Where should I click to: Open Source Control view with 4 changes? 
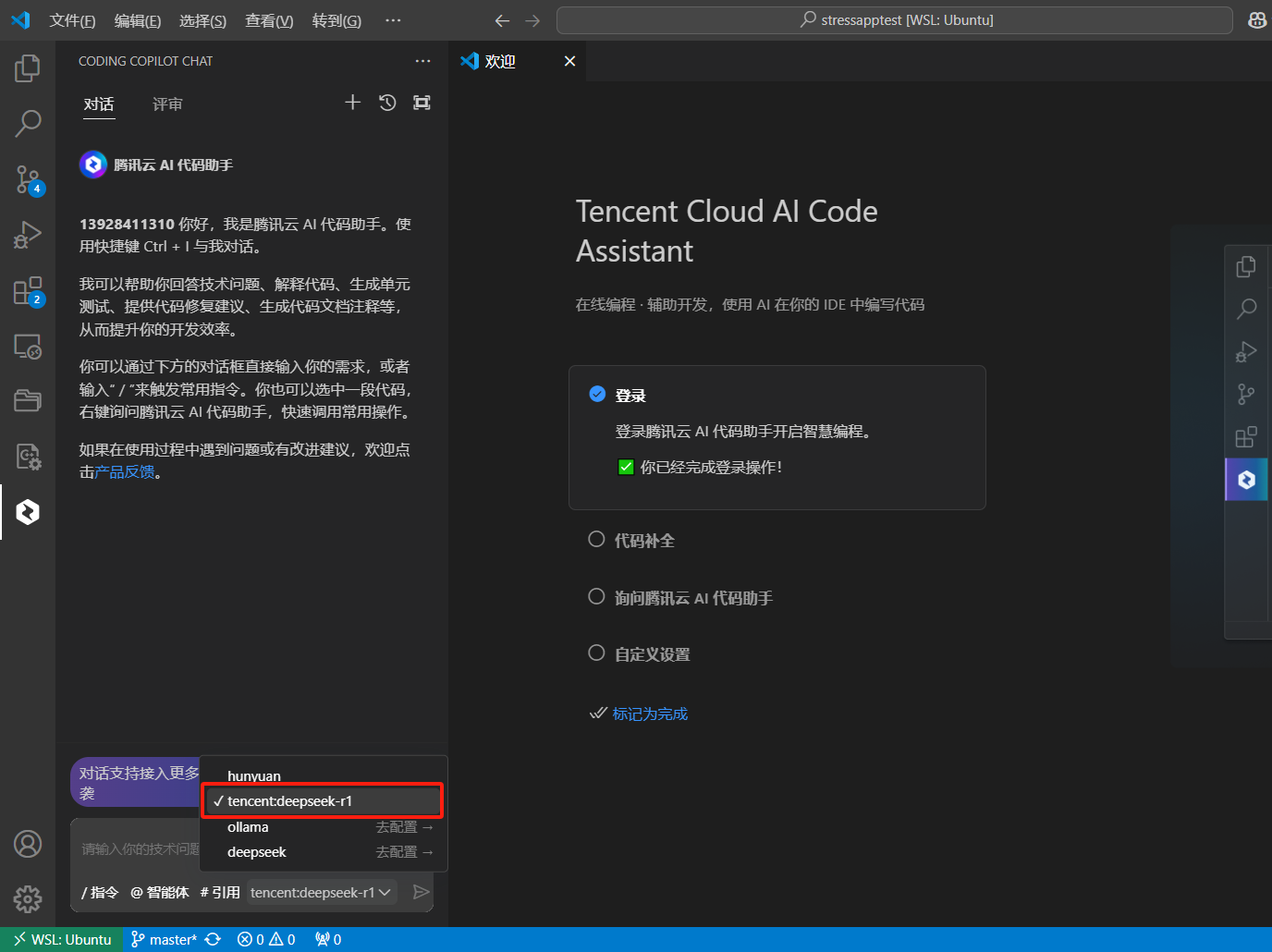(x=28, y=179)
